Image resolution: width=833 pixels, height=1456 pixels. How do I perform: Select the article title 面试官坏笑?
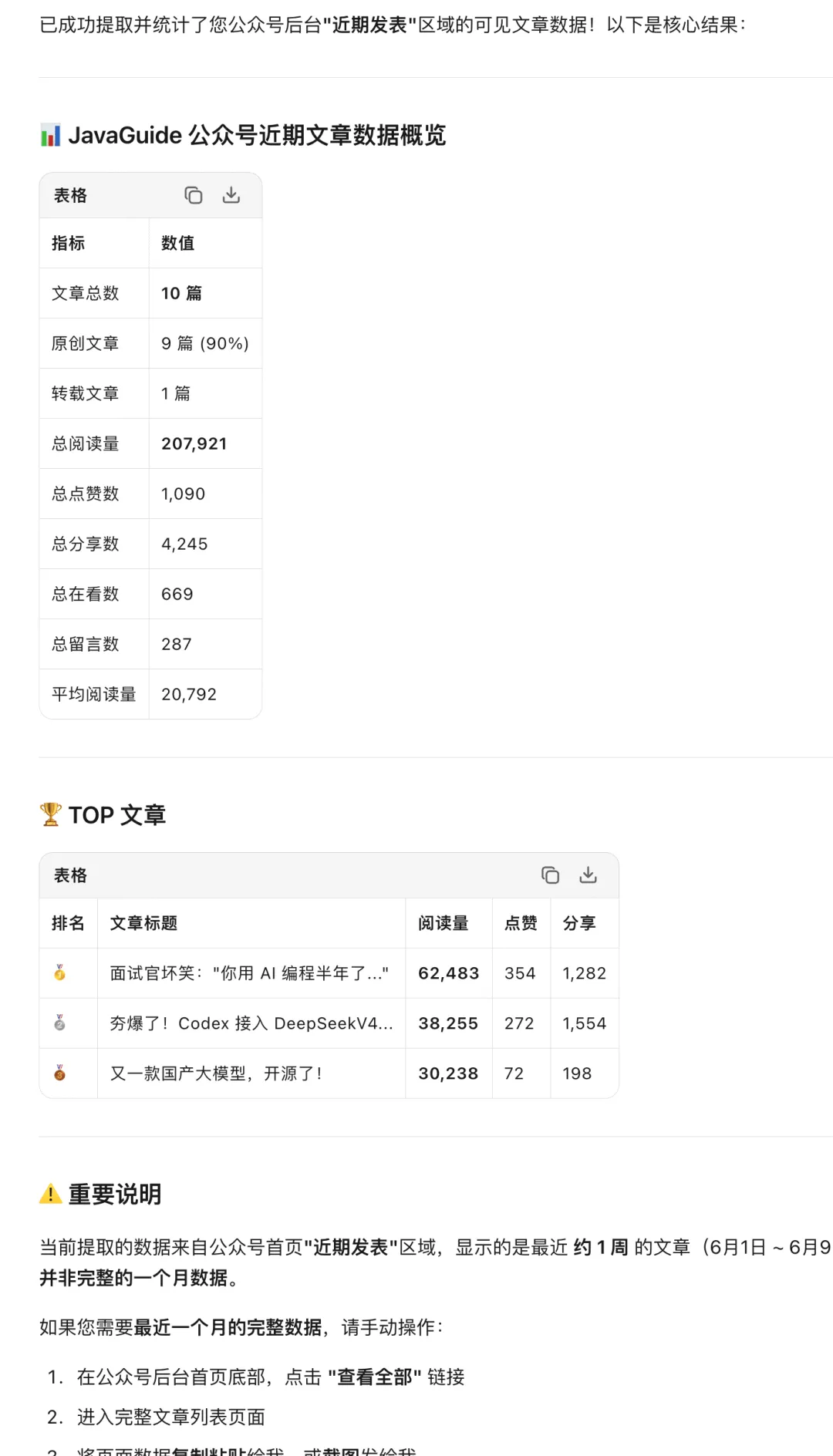pos(249,973)
